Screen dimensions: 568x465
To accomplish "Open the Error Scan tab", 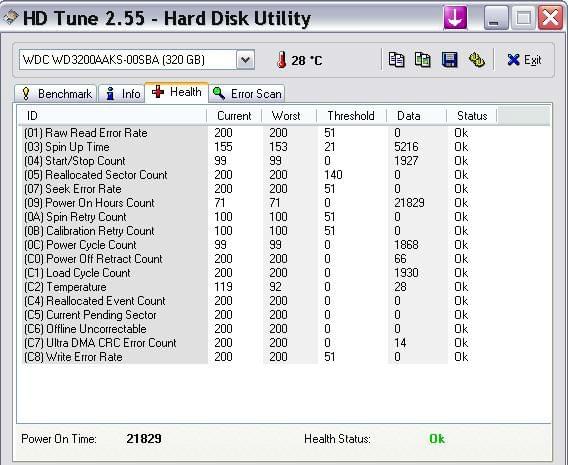I will coord(247,94).
